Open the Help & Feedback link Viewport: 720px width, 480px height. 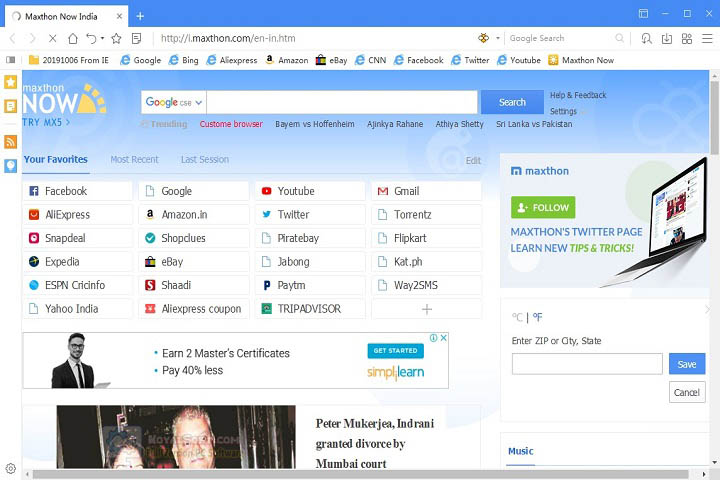point(578,95)
